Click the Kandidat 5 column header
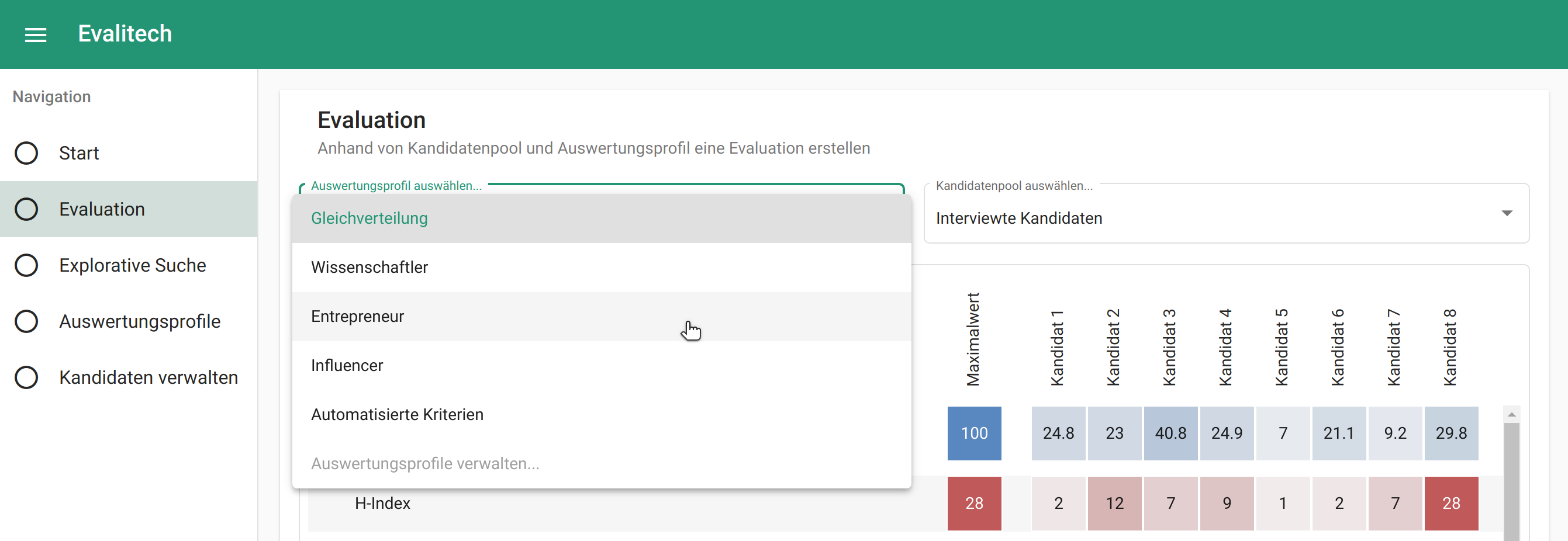The image size is (1568, 541). click(1282, 348)
